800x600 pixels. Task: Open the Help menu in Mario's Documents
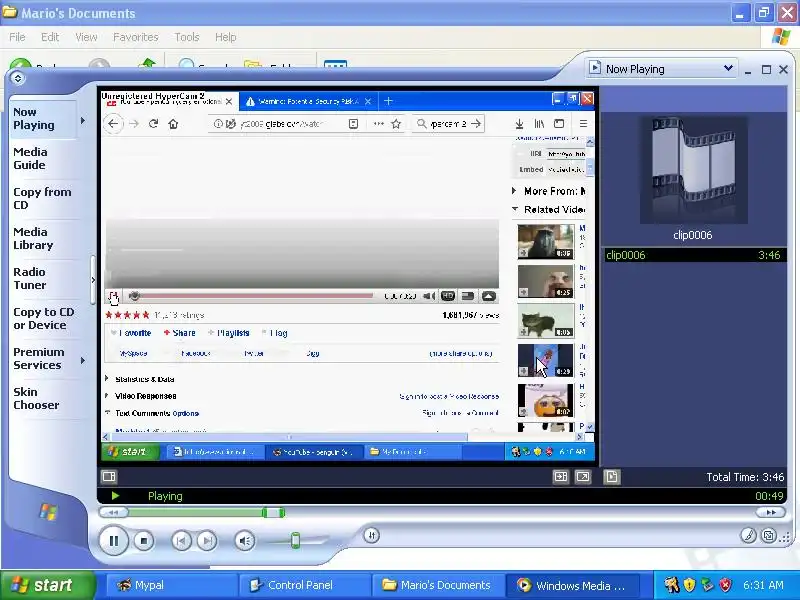click(226, 37)
